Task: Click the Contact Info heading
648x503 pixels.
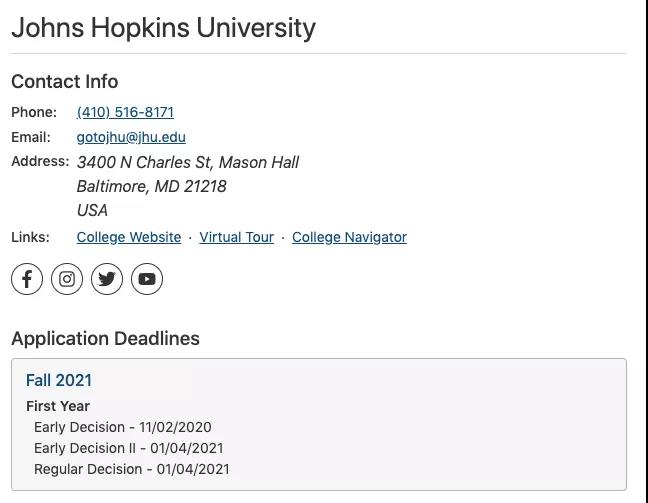Action: click(x=64, y=81)
